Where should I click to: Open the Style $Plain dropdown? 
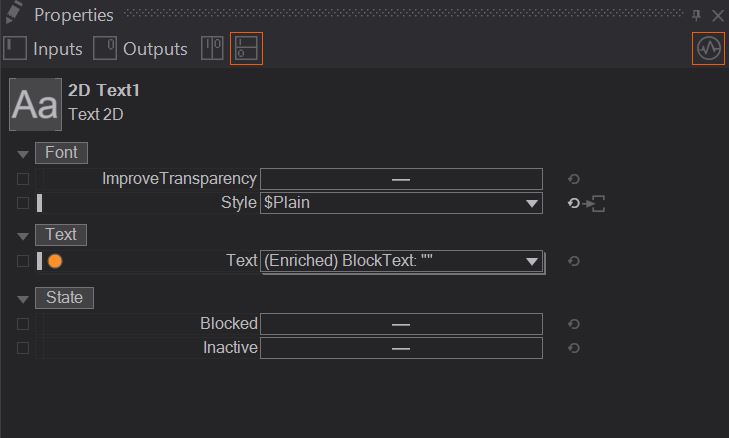point(532,204)
